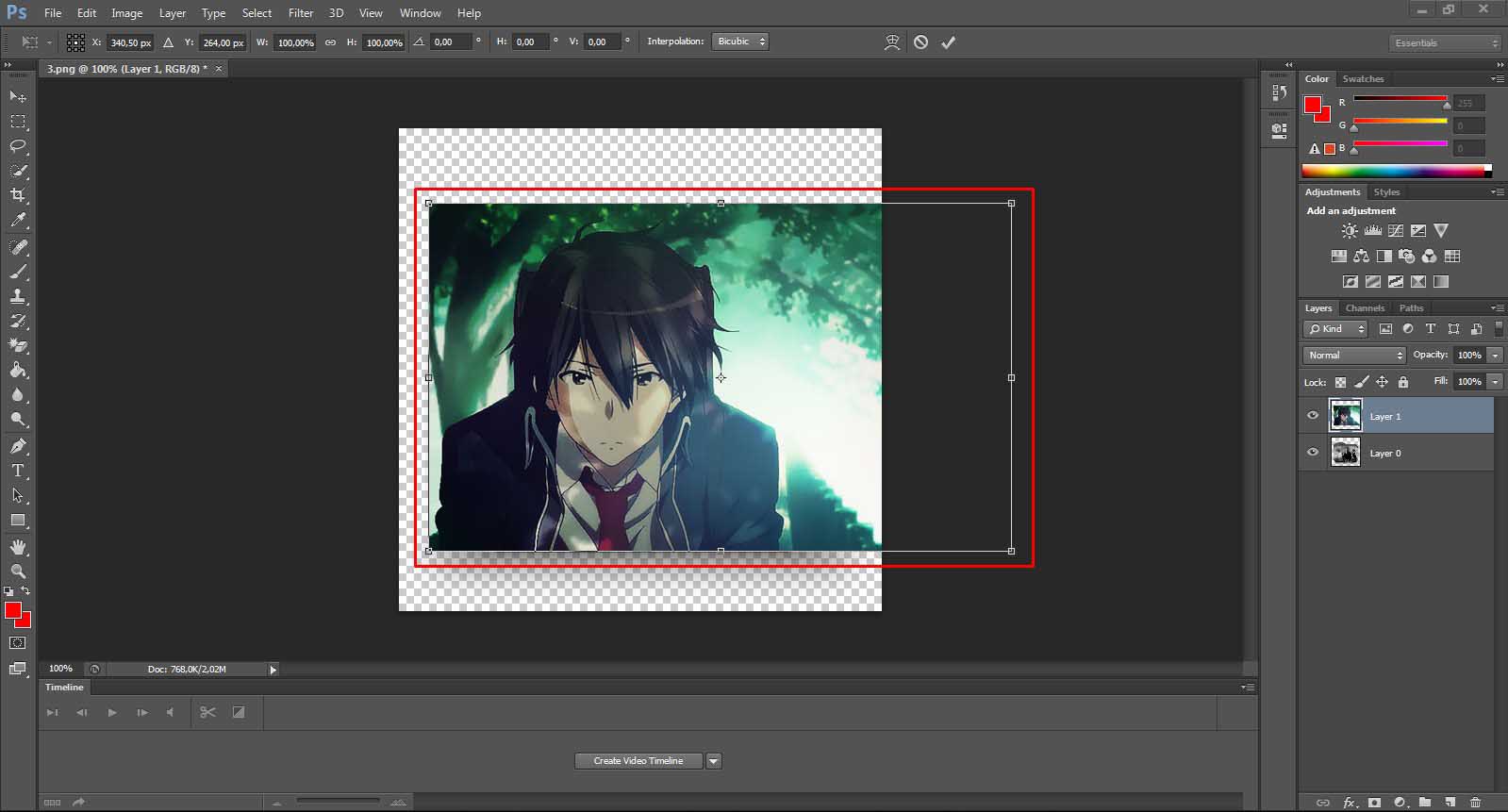Viewport: 1508px width, 812px height.
Task: Cancel the transform in options bar
Action: click(x=921, y=42)
